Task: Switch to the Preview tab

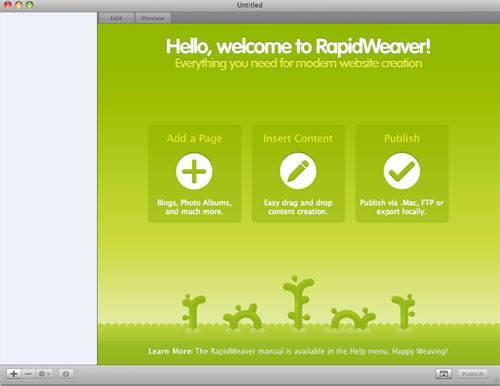Action: point(153,18)
